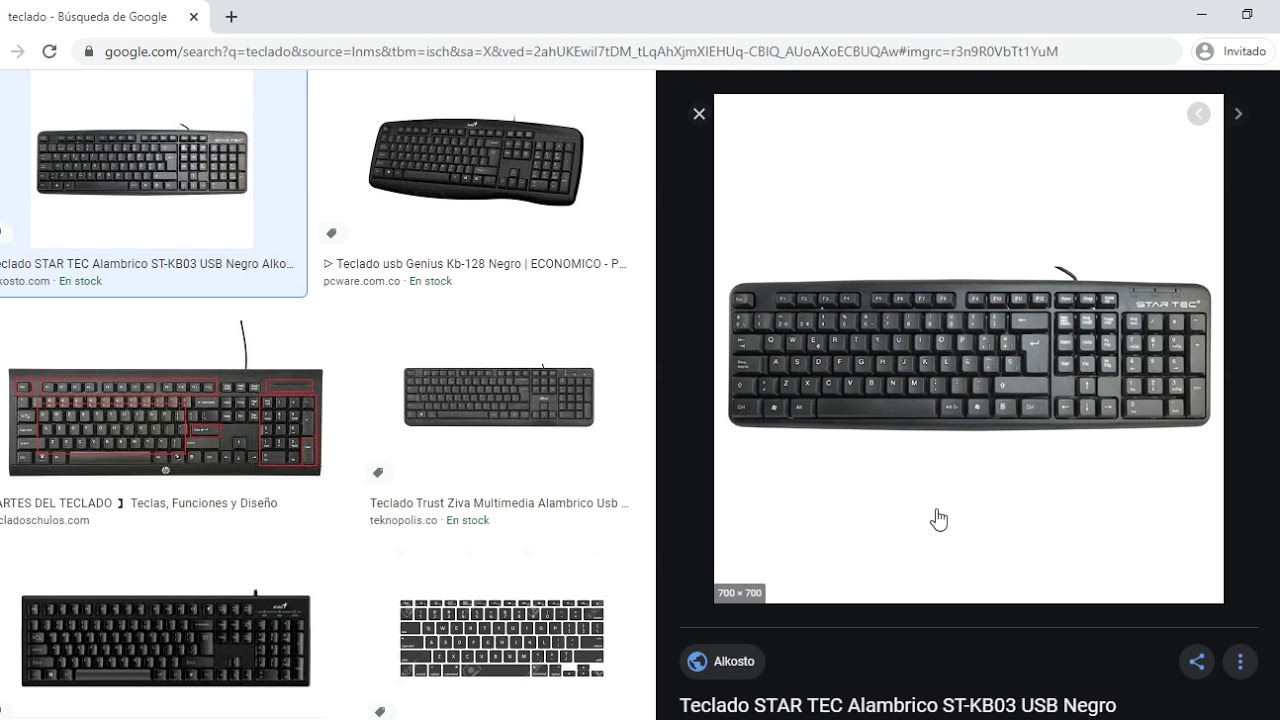Image resolution: width=1280 pixels, height=720 pixels.
Task: Open Teclado STAR TEC Alambrico title link
Action: [897, 705]
